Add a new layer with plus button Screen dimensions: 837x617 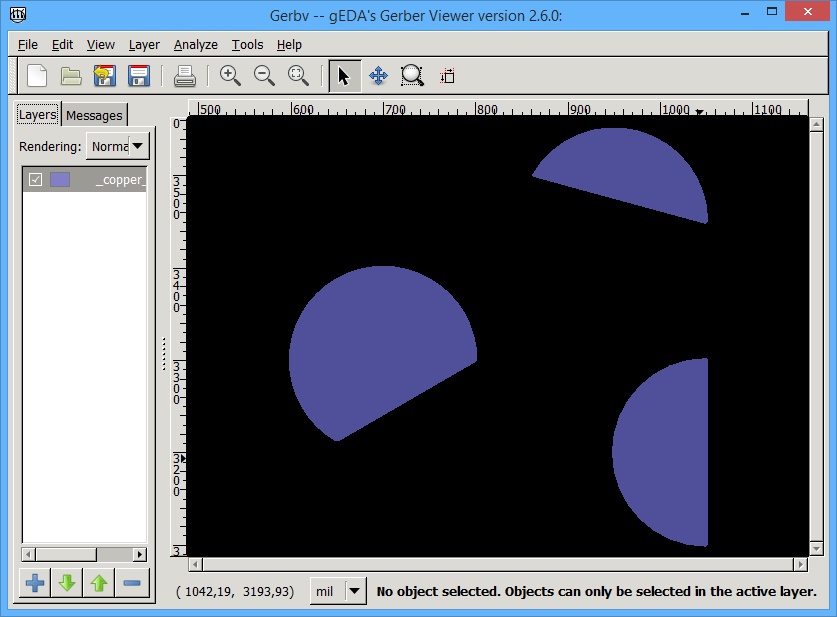coord(35,583)
